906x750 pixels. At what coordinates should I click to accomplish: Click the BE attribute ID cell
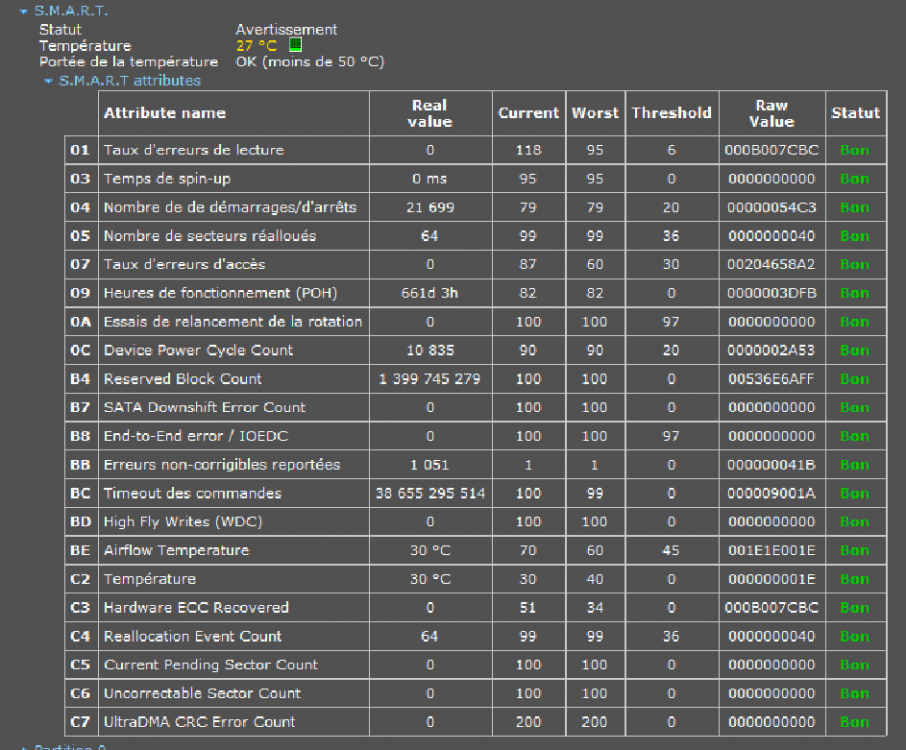81,551
